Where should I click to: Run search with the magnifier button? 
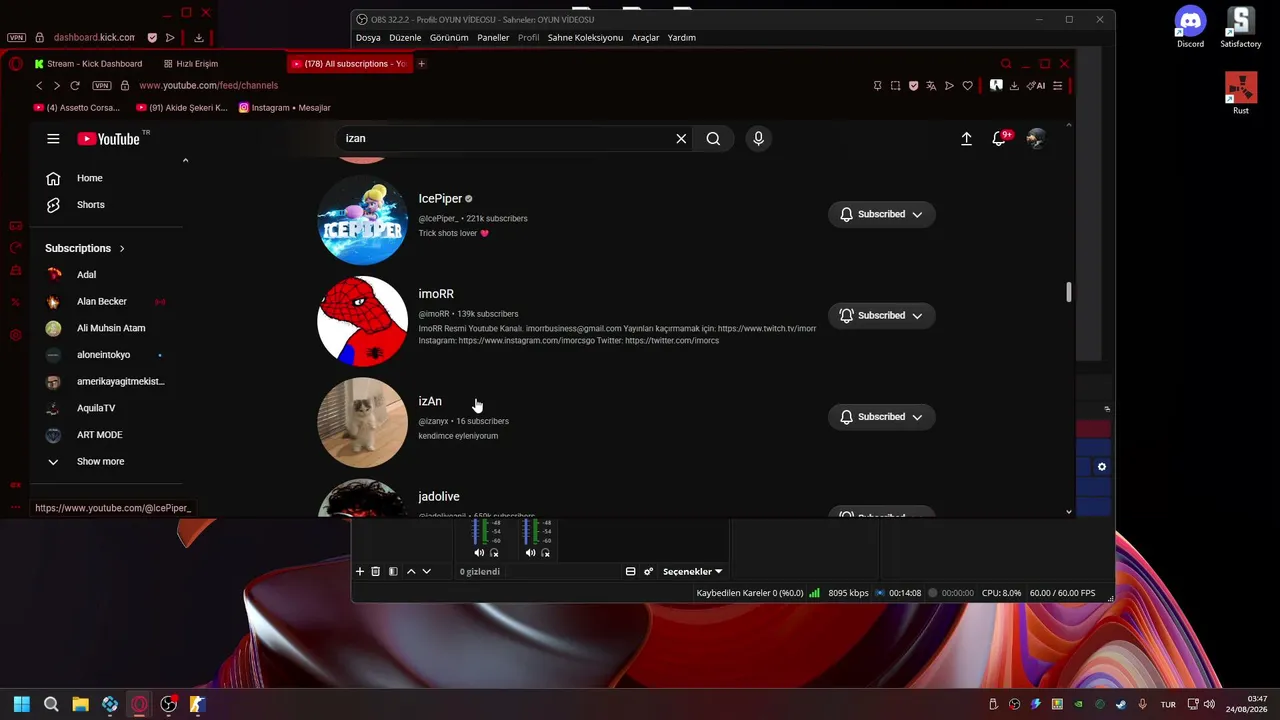[x=713, y=139]
